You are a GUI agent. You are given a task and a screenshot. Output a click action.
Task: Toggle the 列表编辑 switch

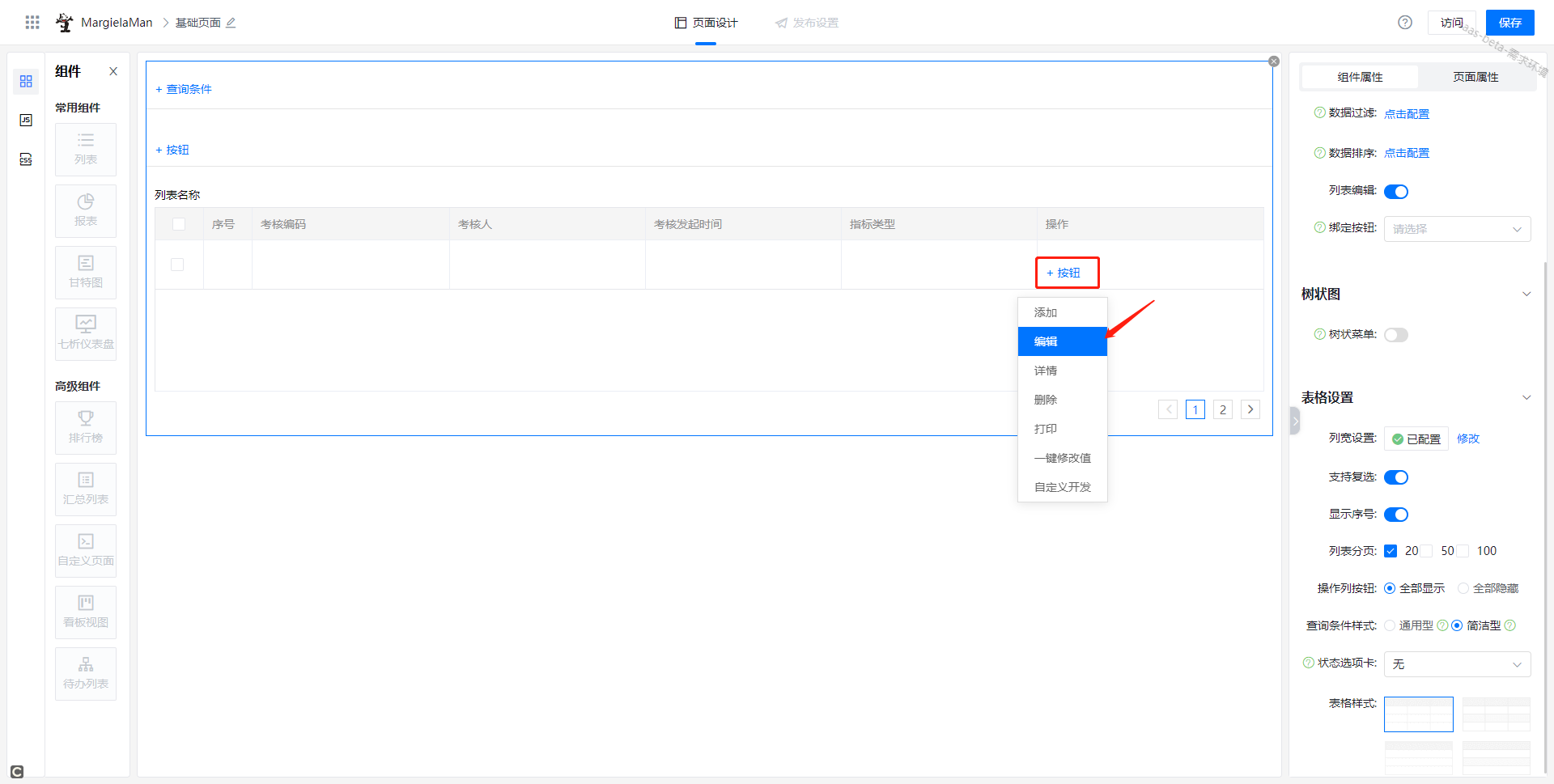(x=1396, y=192)
